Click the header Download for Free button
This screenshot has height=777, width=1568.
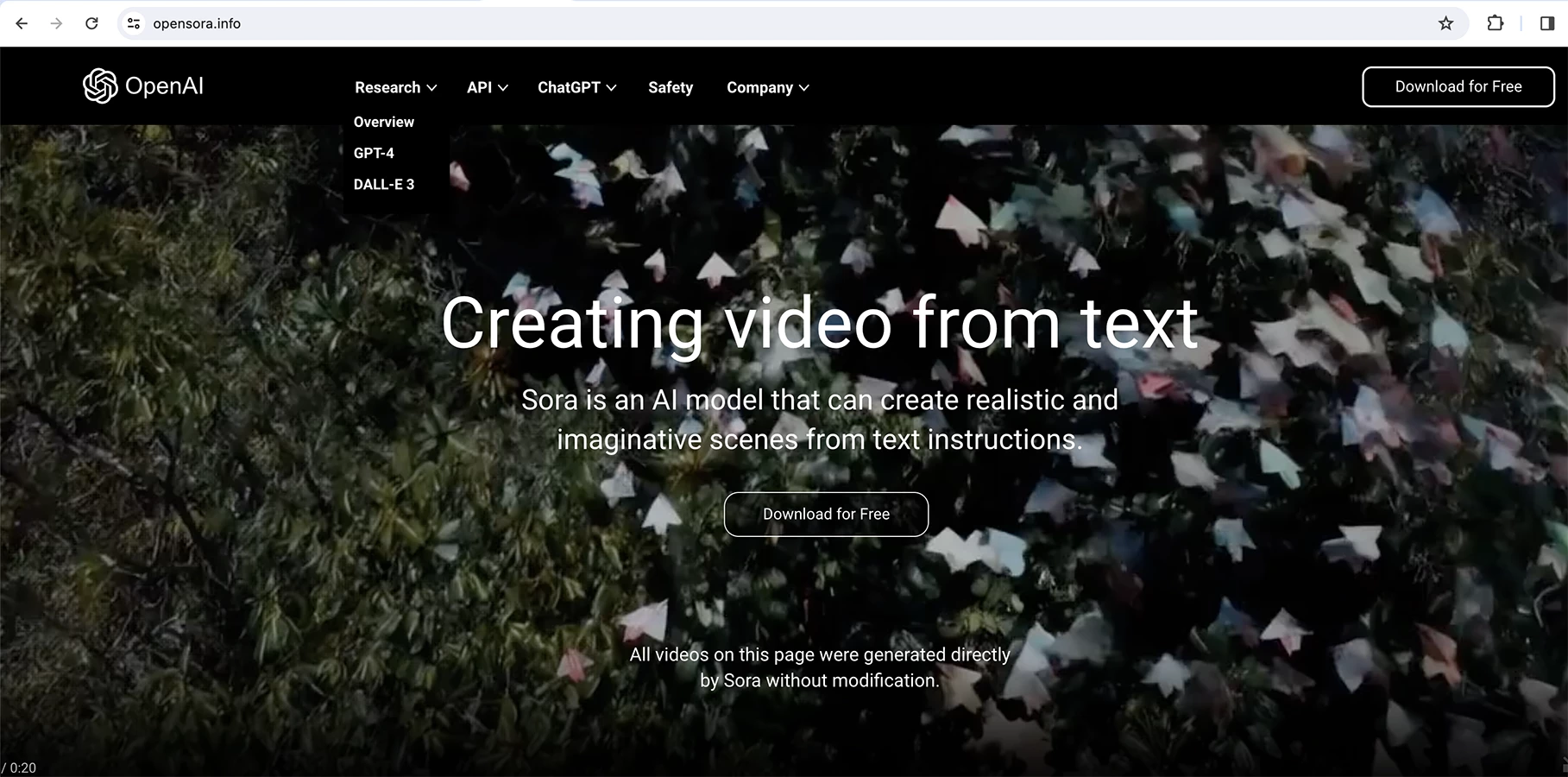tap(1458, 86)
